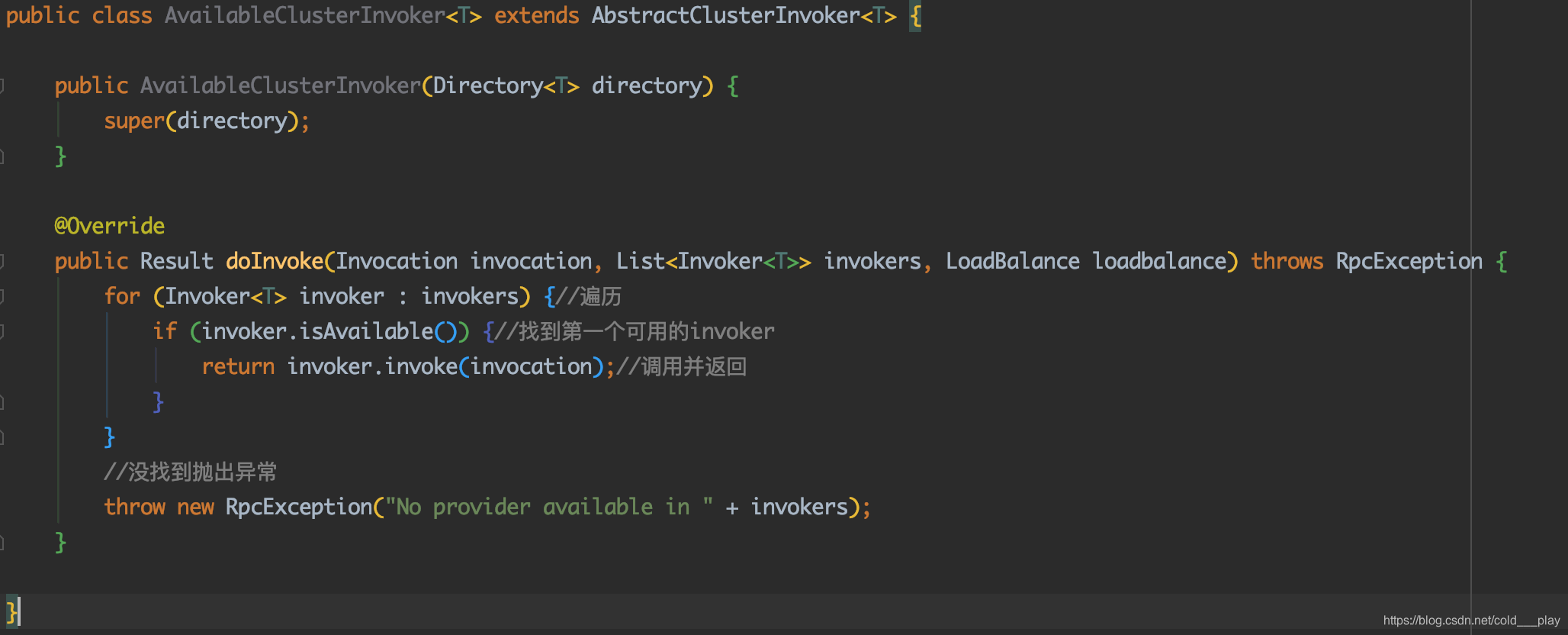Click RpcException in the throws clause
1568x635 pixels.
1409,261
